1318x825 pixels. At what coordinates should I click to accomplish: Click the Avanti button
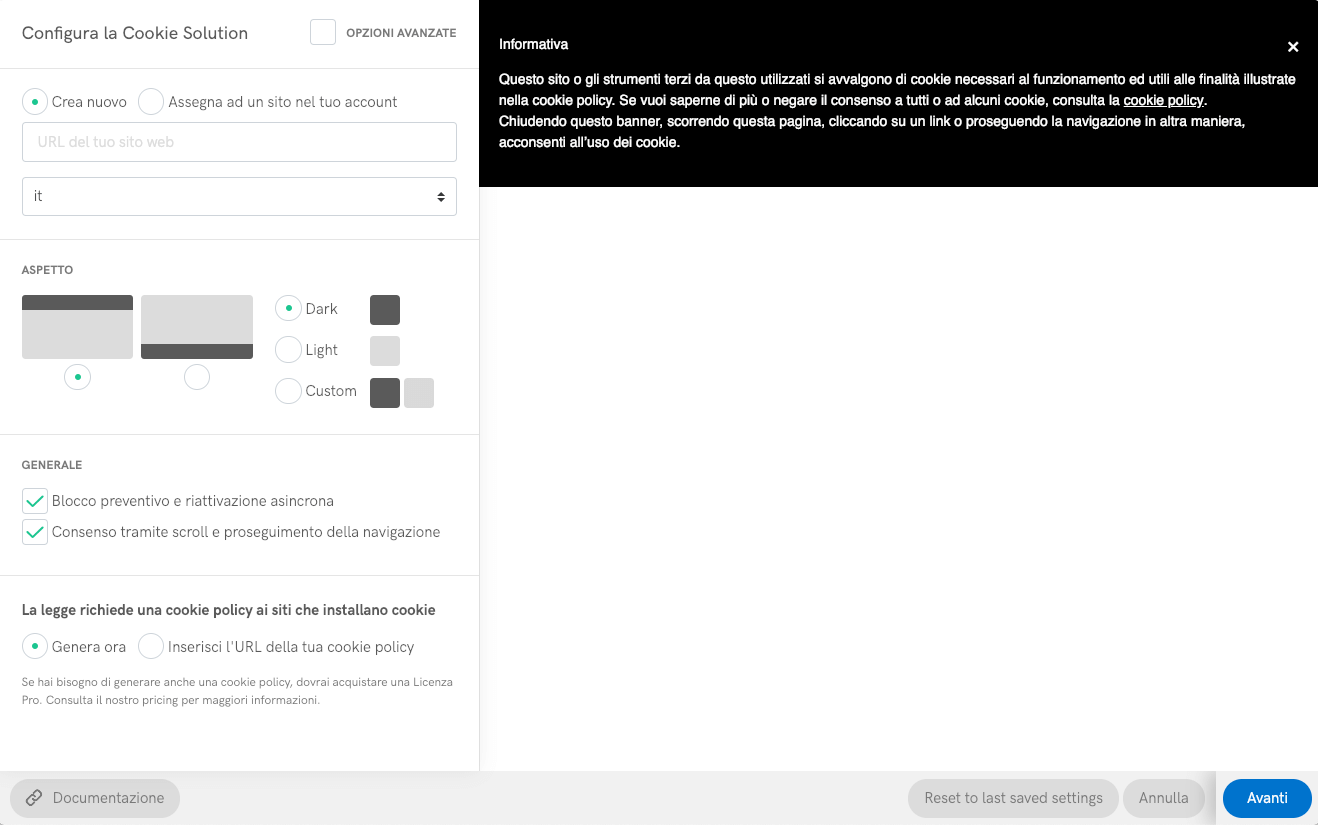click(1266, 798)
